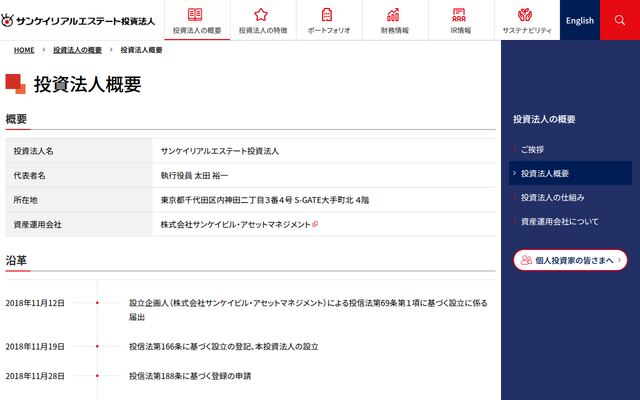Image resolution: width=640 pixels, height=400 pixels.
Task: Click the search magnifier icon
Action: 620,20
